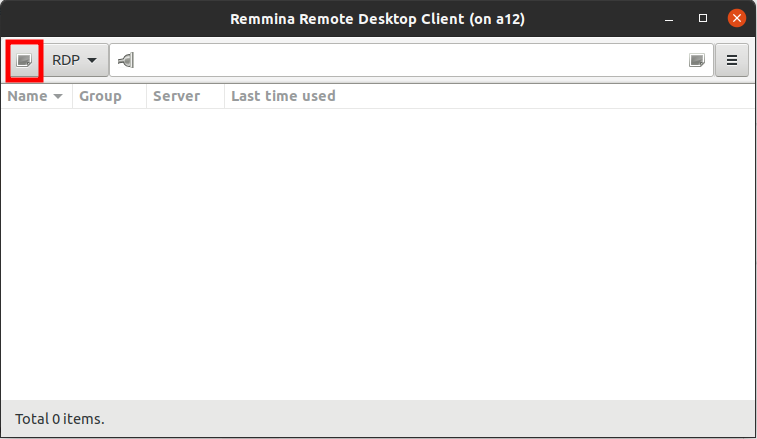Focus the quick connect address field
Viewport: 757px width, 439px height.
point(400,60)
